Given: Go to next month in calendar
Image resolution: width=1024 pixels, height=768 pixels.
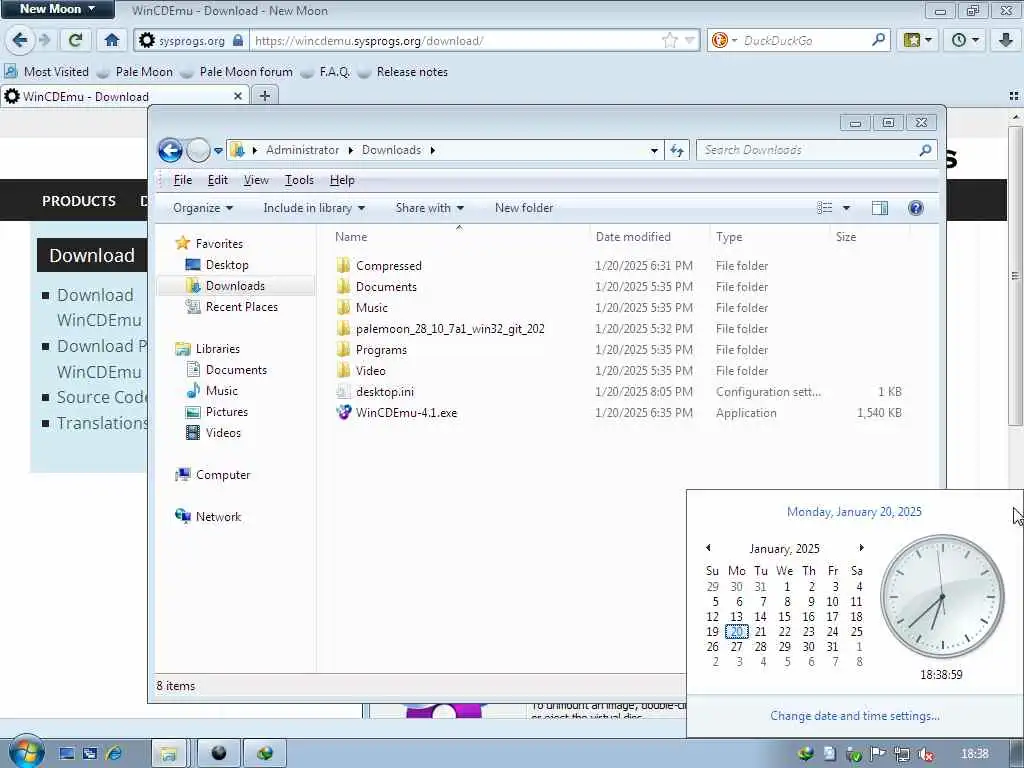Looking at the screenshot, I should (861, 548).
